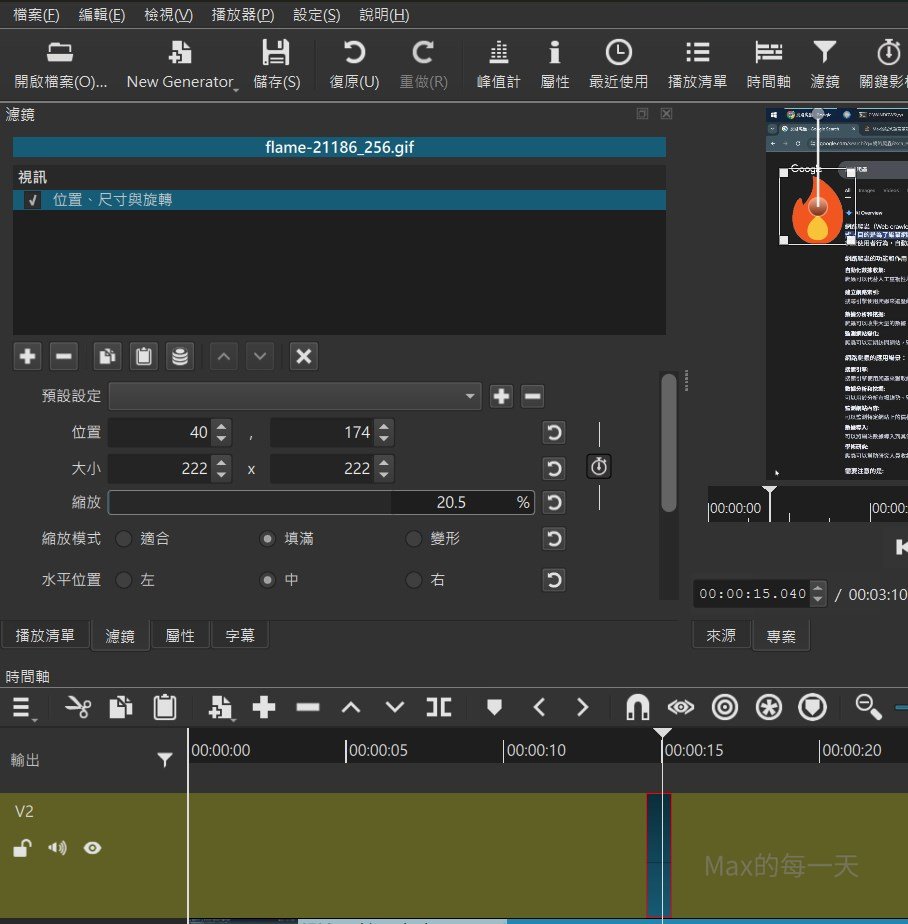Screen dimensions: 908x924
Task: Click the ripple all tracks asterisk icon
Action: [x=769, y=708]
